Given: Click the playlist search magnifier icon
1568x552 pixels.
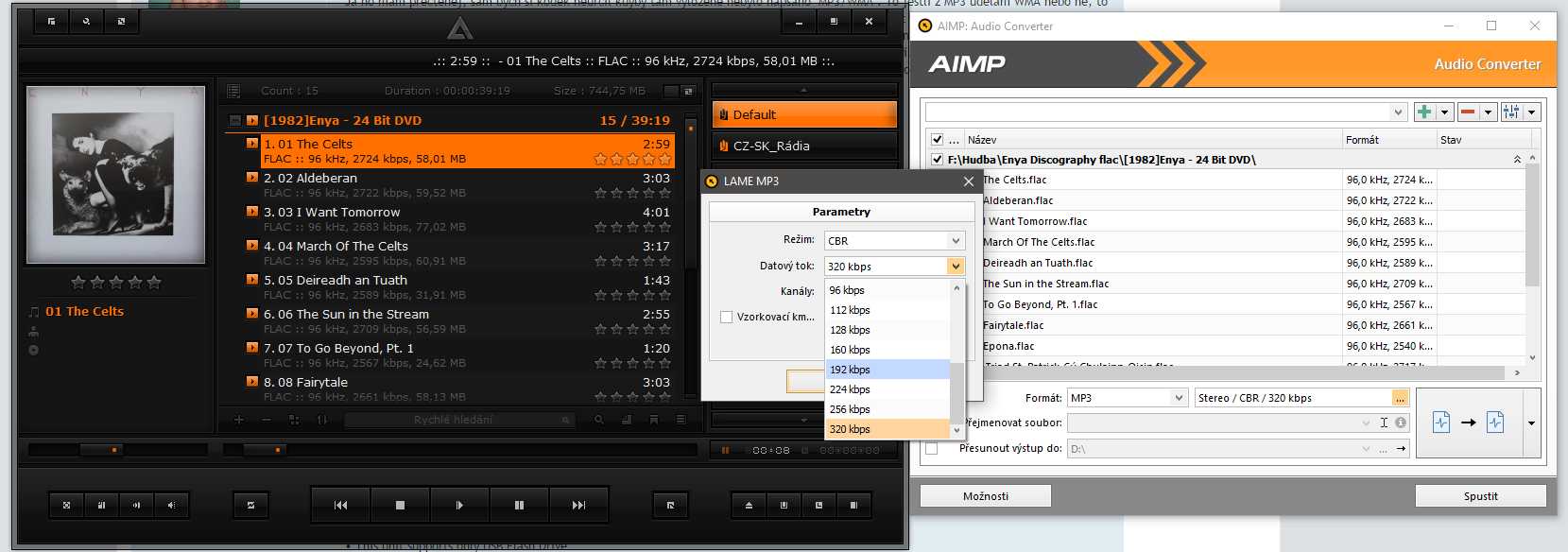Looking at the screenshot, I should (599, 420).
